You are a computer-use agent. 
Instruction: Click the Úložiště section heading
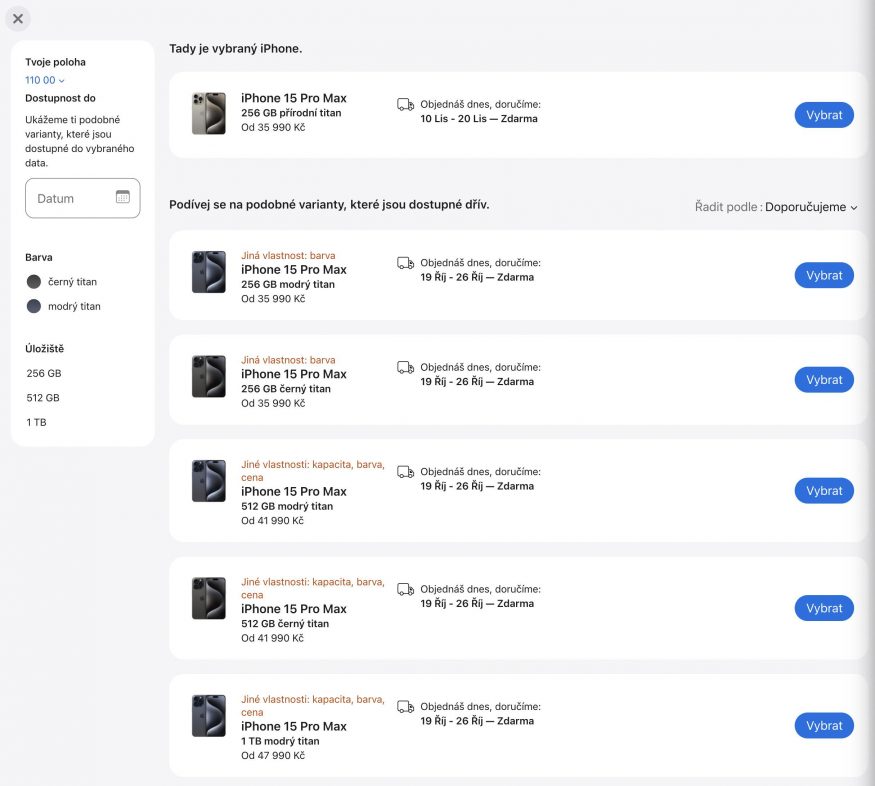point(45,349)
